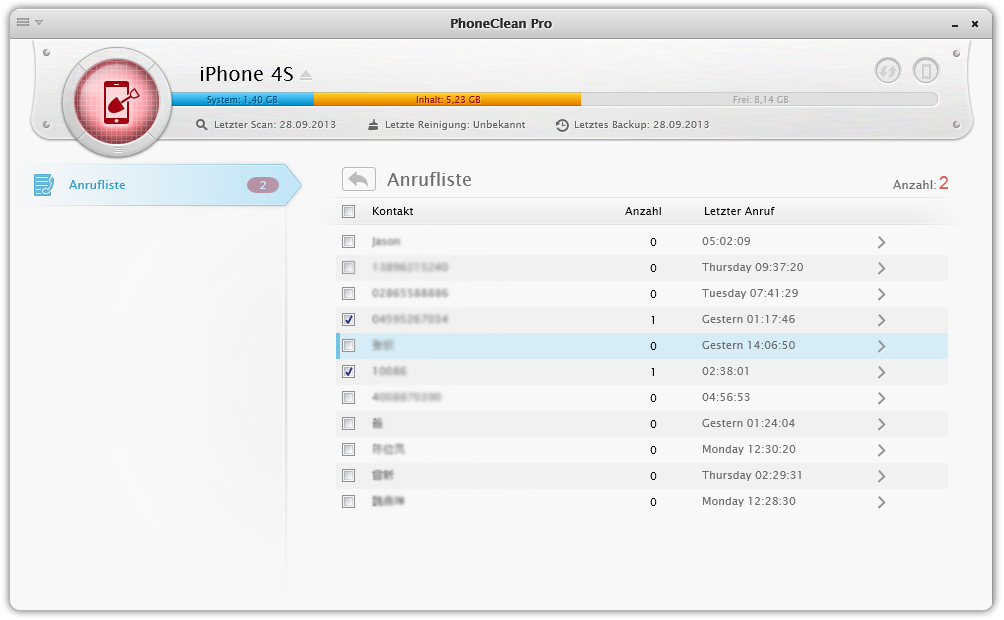This screenshot has width=1004, height=620.
Task: Click the eject triangle next to iPhone 4S
Action: [x=306, y=76]
